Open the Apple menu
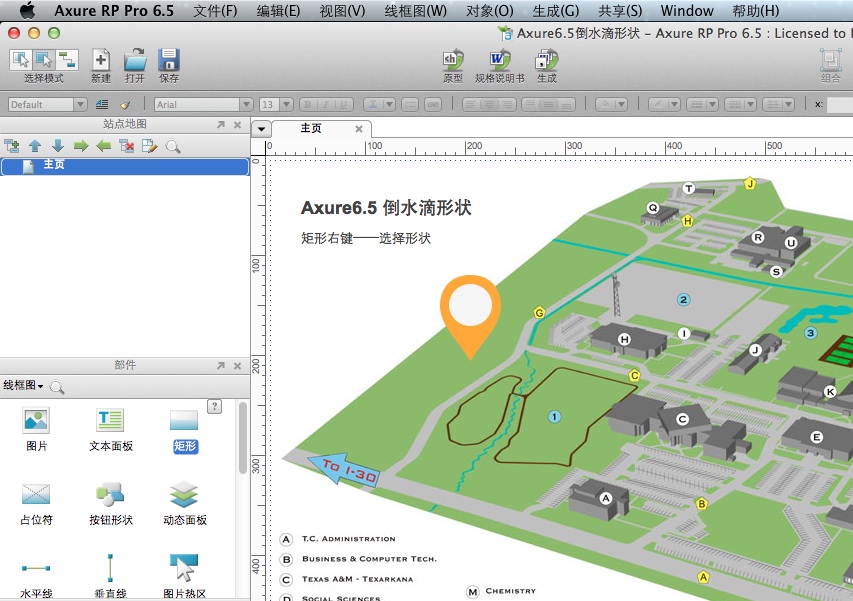 [27, 10]
